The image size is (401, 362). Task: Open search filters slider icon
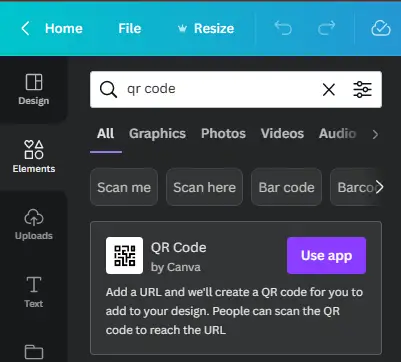362,89
